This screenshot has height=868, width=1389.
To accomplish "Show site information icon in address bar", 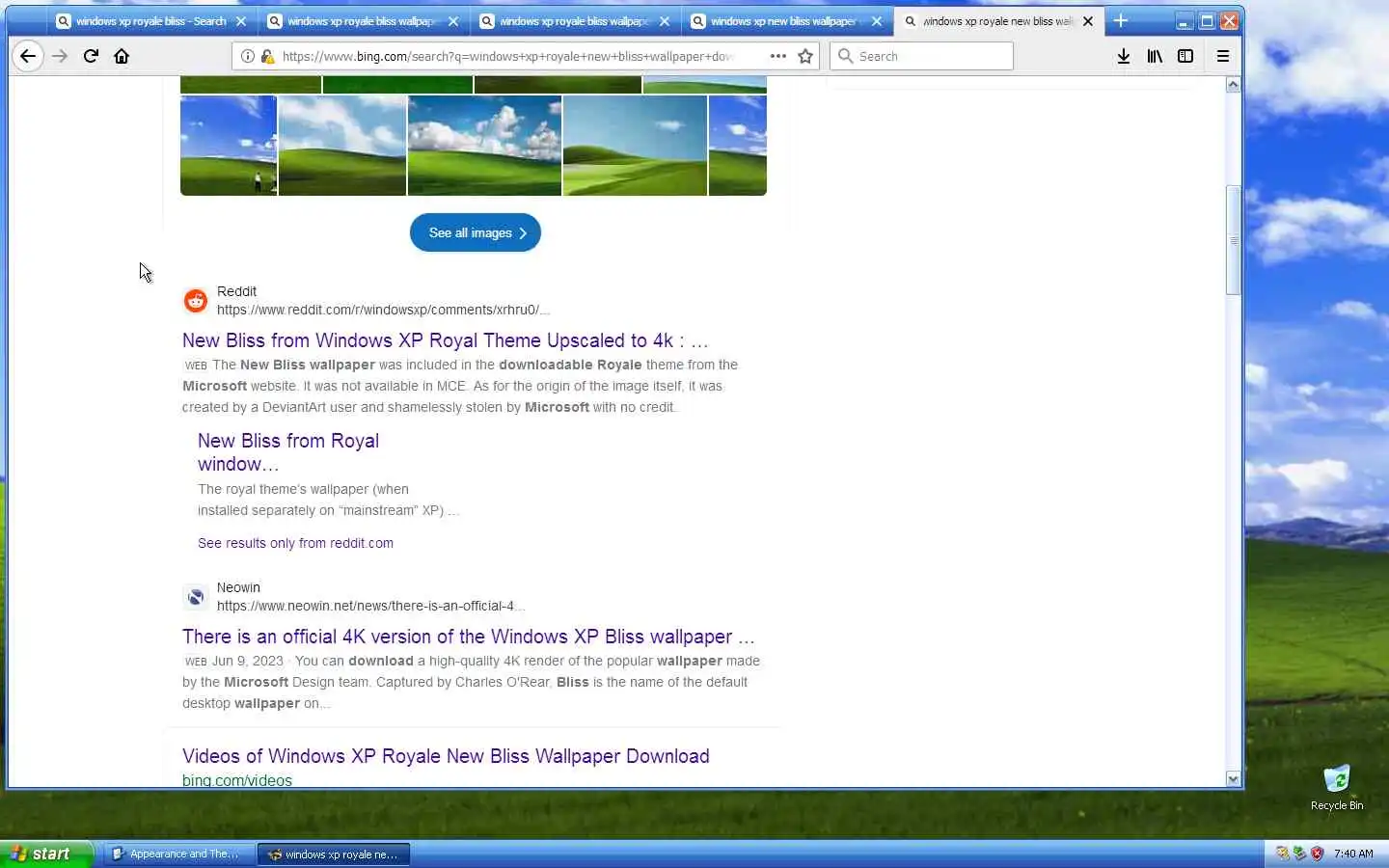I will coord(248,56).
